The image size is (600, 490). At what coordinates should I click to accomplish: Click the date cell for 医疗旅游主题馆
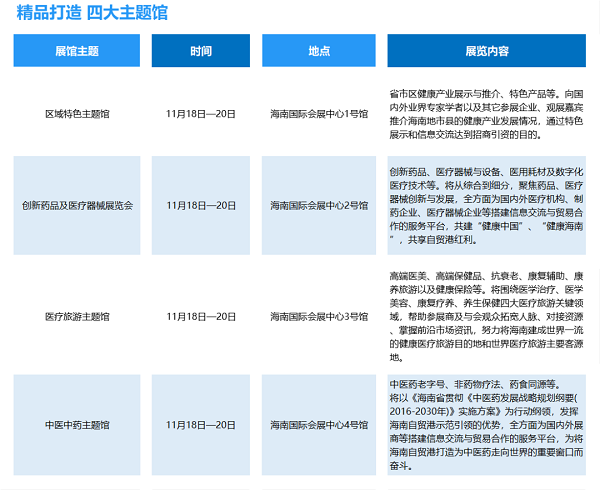[x=201, y=317]
